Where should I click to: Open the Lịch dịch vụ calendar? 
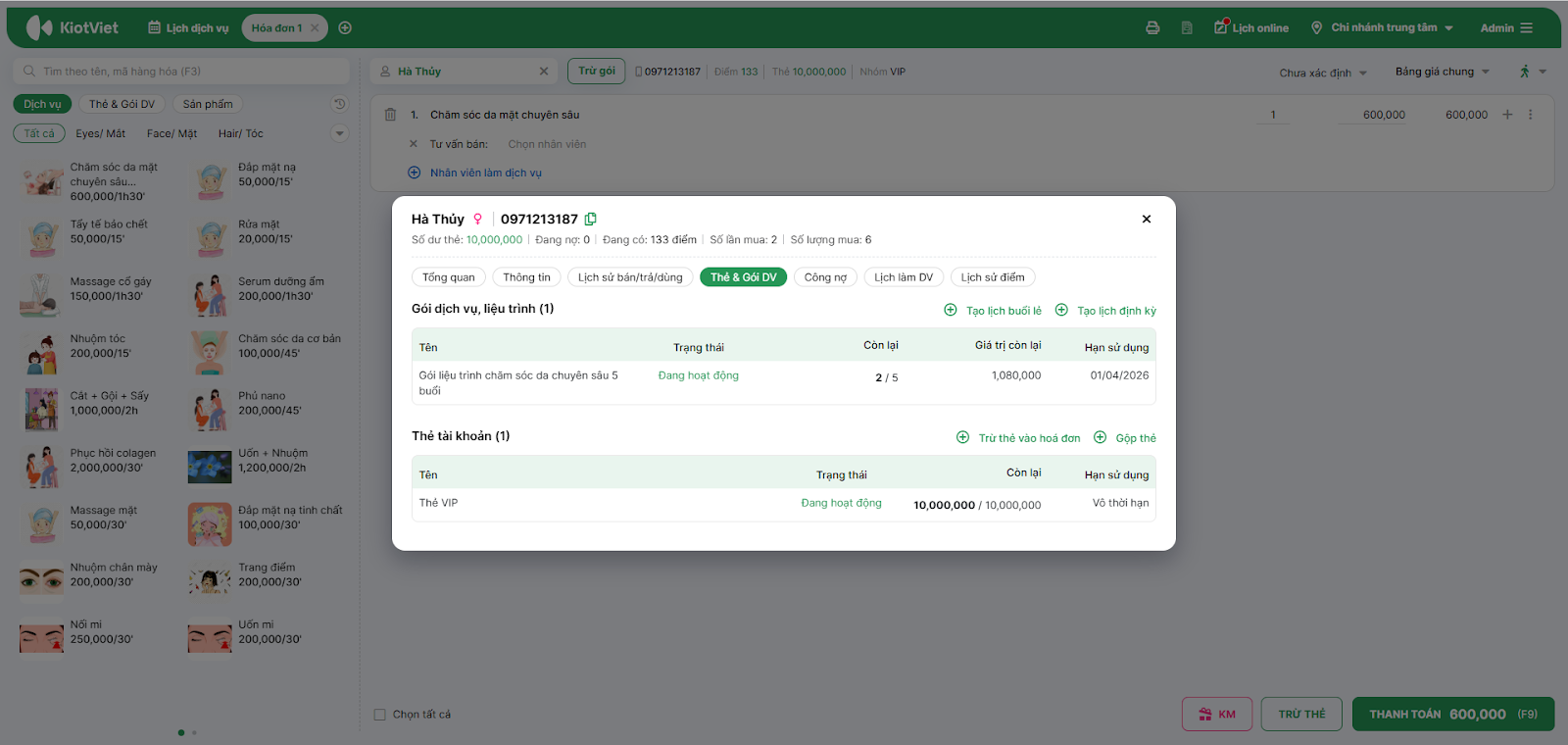tap(188, 28)
